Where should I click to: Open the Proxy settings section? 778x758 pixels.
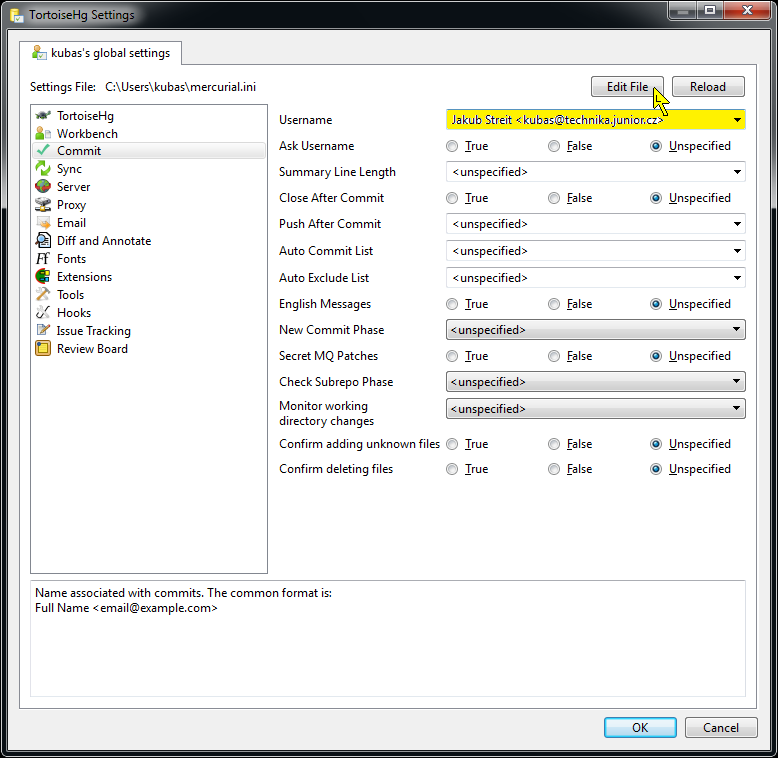[x=149, y=204]
